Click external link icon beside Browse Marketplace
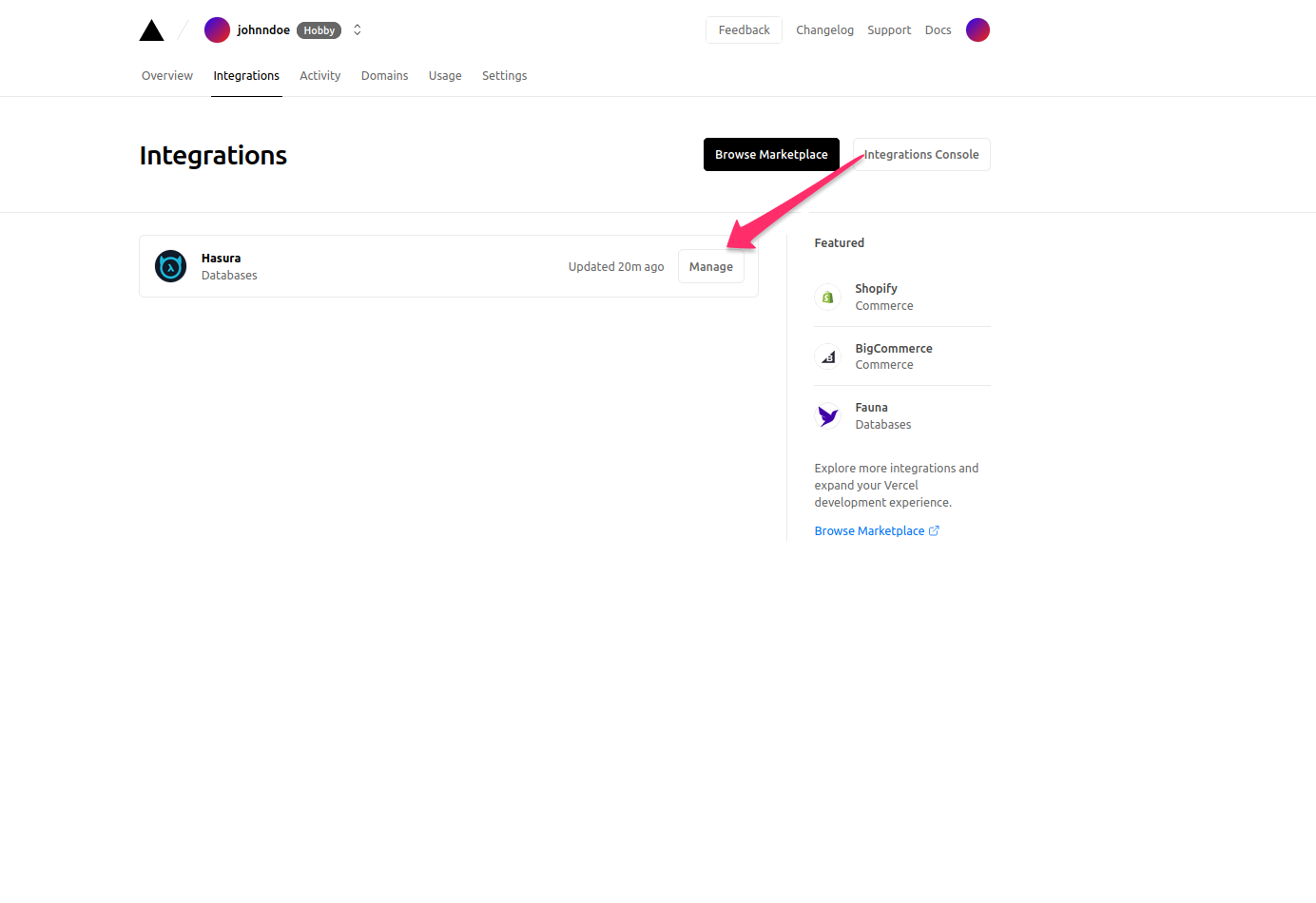Image resolution: width=1316 pixels, height=903 pixels. 933,530
